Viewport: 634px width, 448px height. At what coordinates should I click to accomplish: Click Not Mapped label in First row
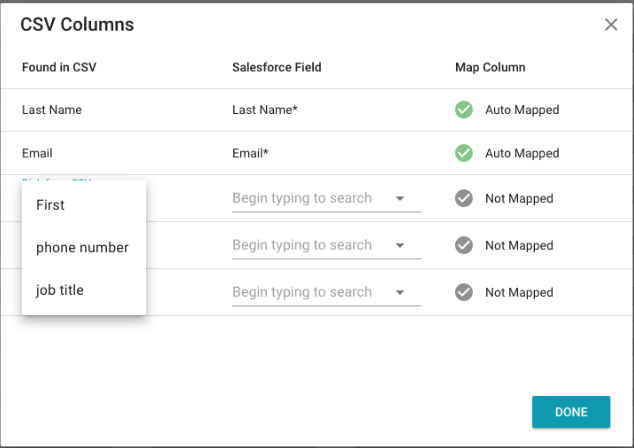pyautogui.click(x=519, y=199)
